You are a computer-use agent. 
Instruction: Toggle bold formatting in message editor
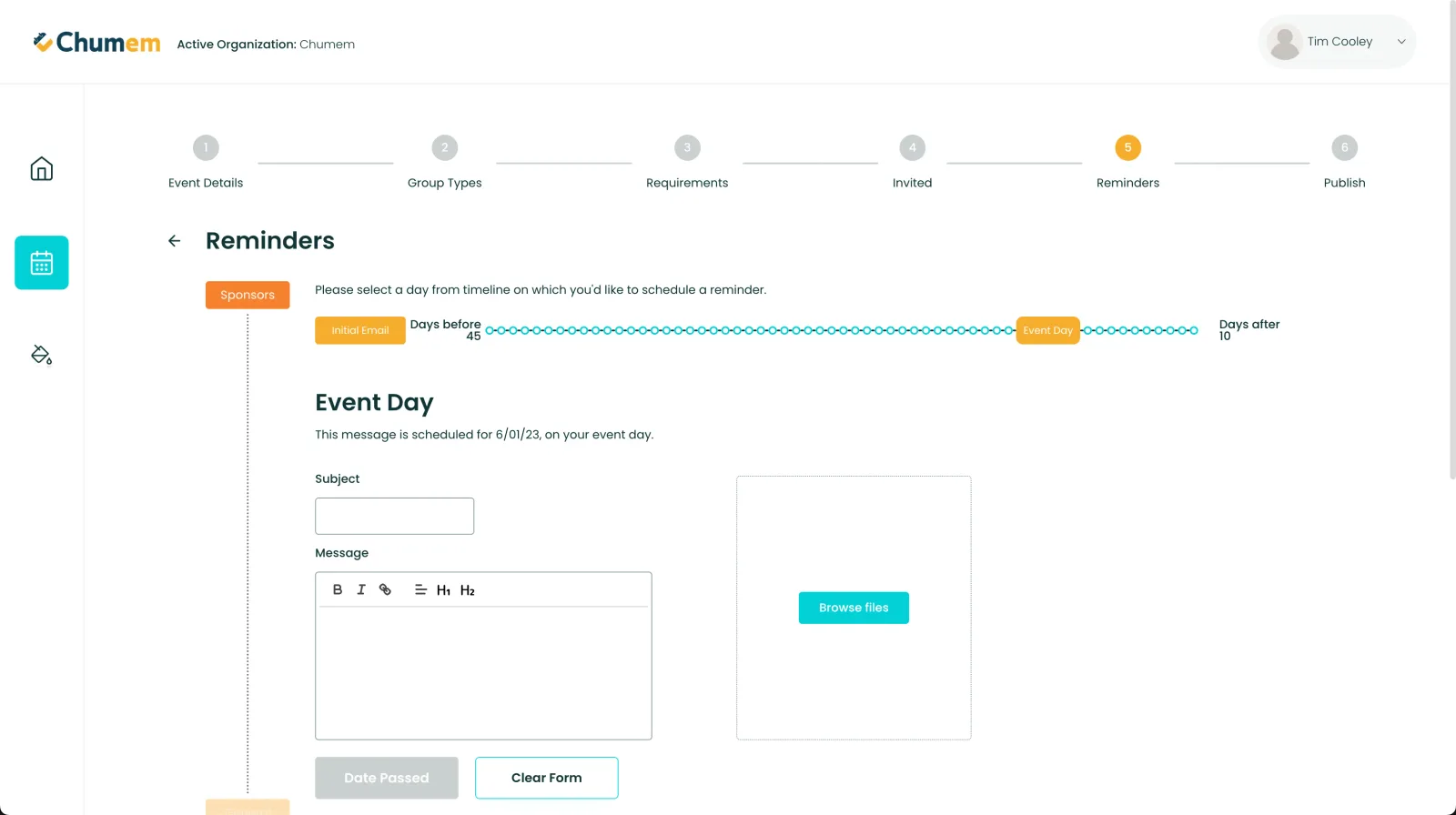point(338,589)
